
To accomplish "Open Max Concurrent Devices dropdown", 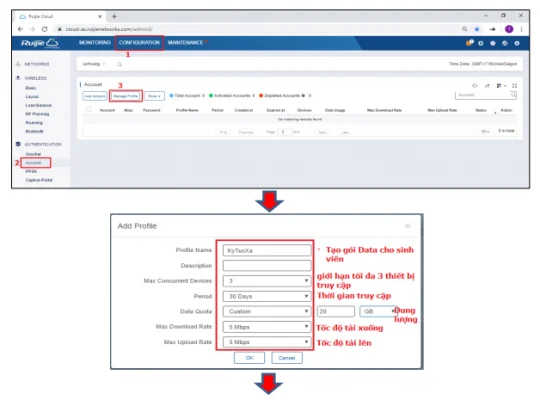I will point(267,281).
